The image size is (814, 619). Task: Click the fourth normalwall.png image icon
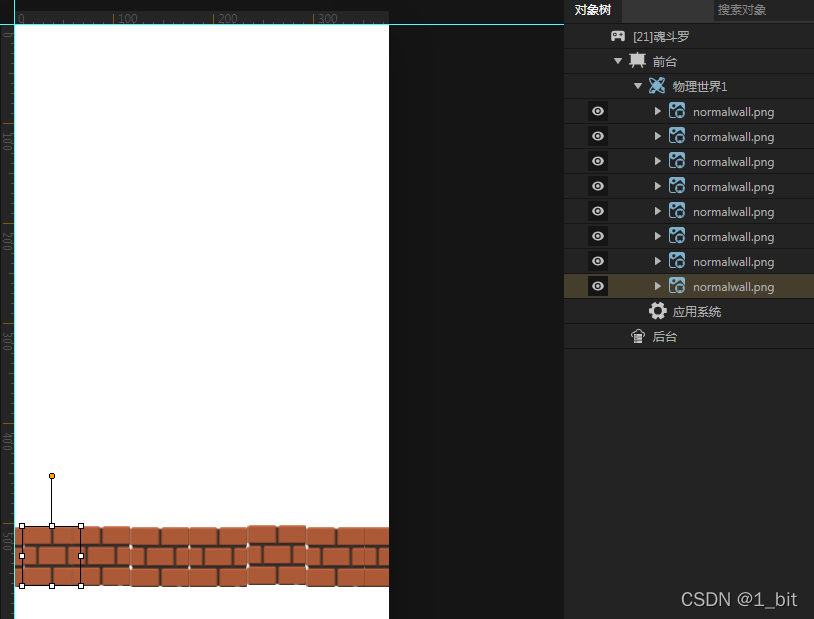pos(677,186)
